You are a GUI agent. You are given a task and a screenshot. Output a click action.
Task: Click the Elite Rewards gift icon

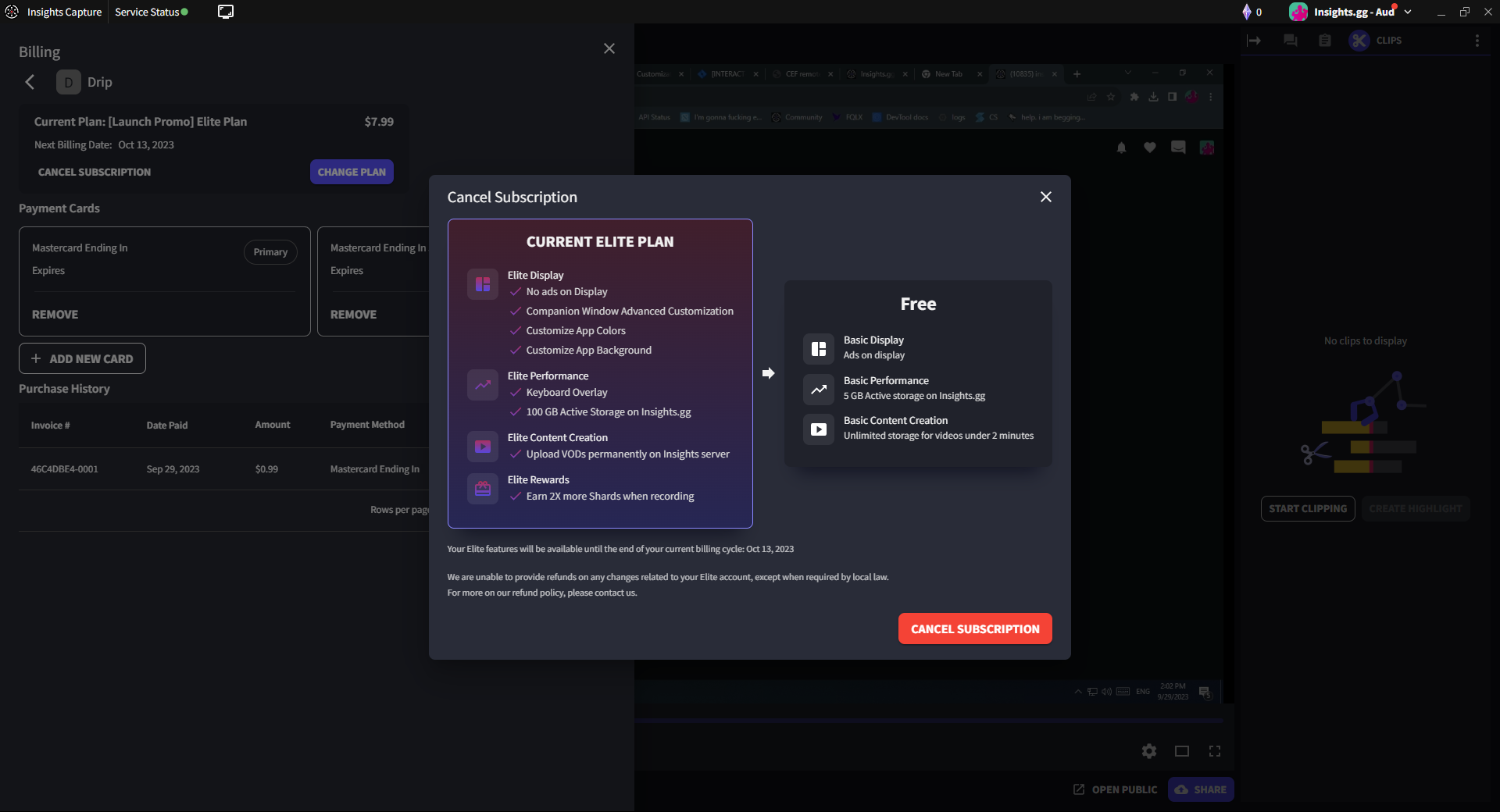point(483,489)
